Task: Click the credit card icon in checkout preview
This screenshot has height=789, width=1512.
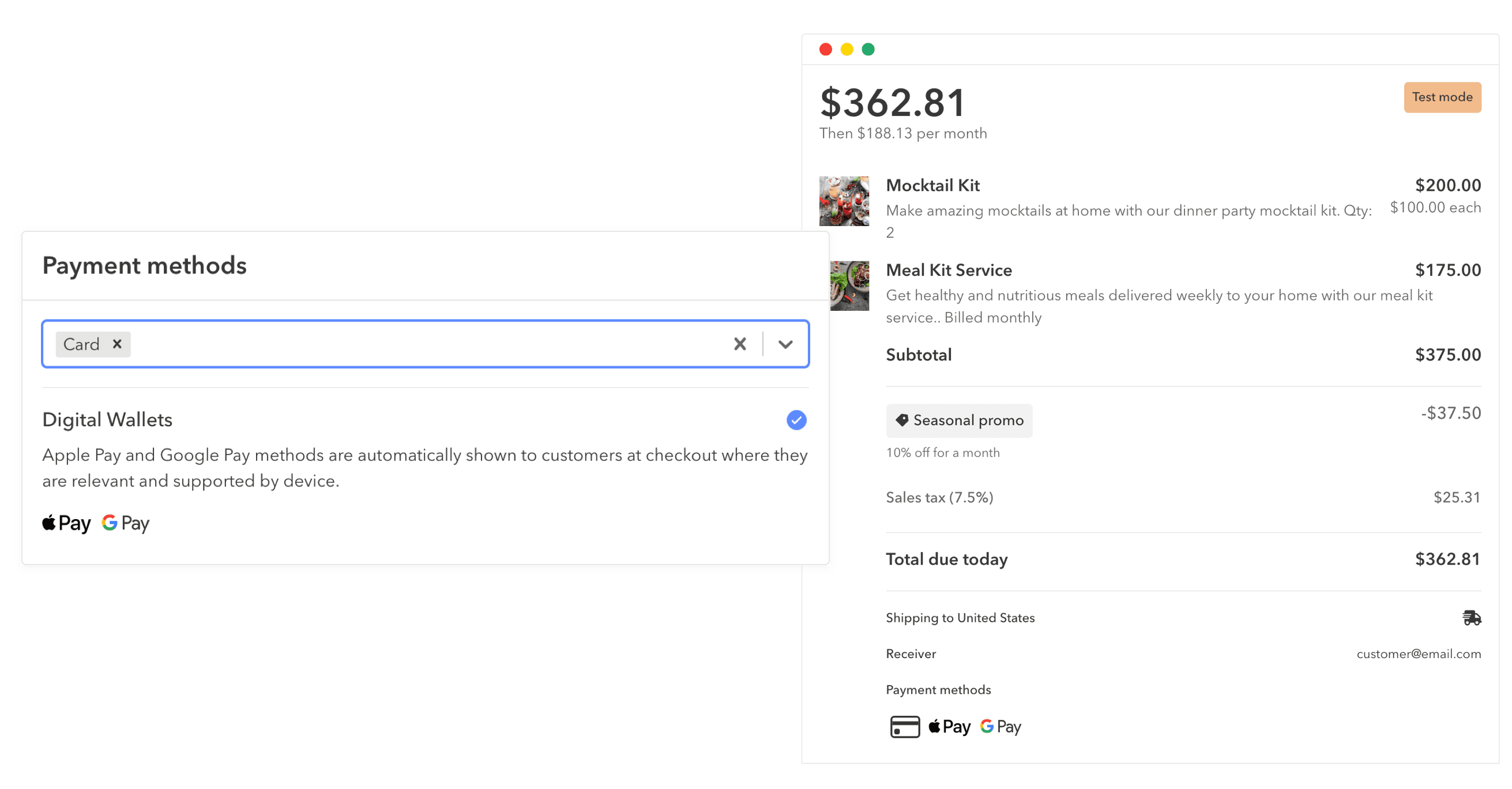Action: (905, 727)
